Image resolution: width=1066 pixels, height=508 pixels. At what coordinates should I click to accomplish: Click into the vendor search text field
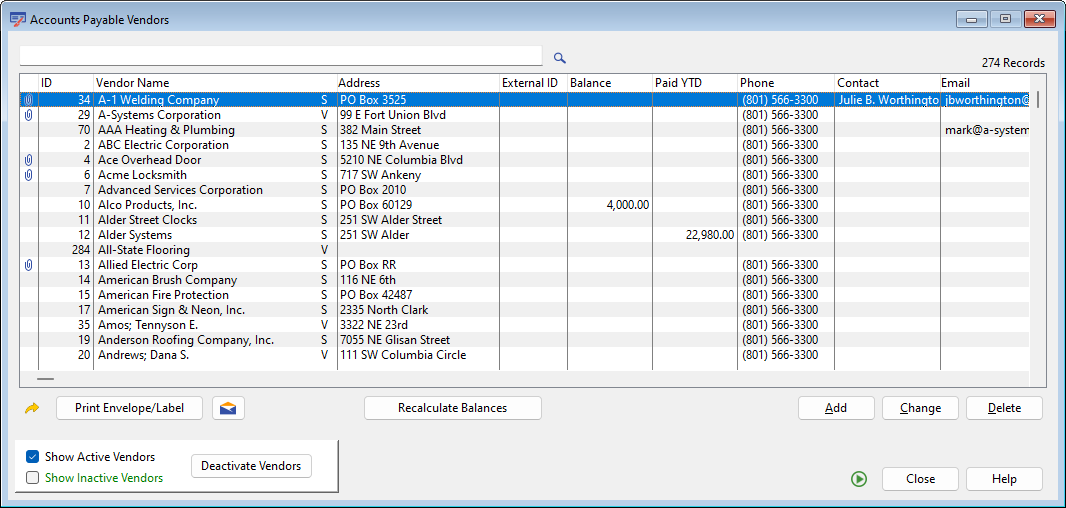pyautogui.click(x=280, y=56)
